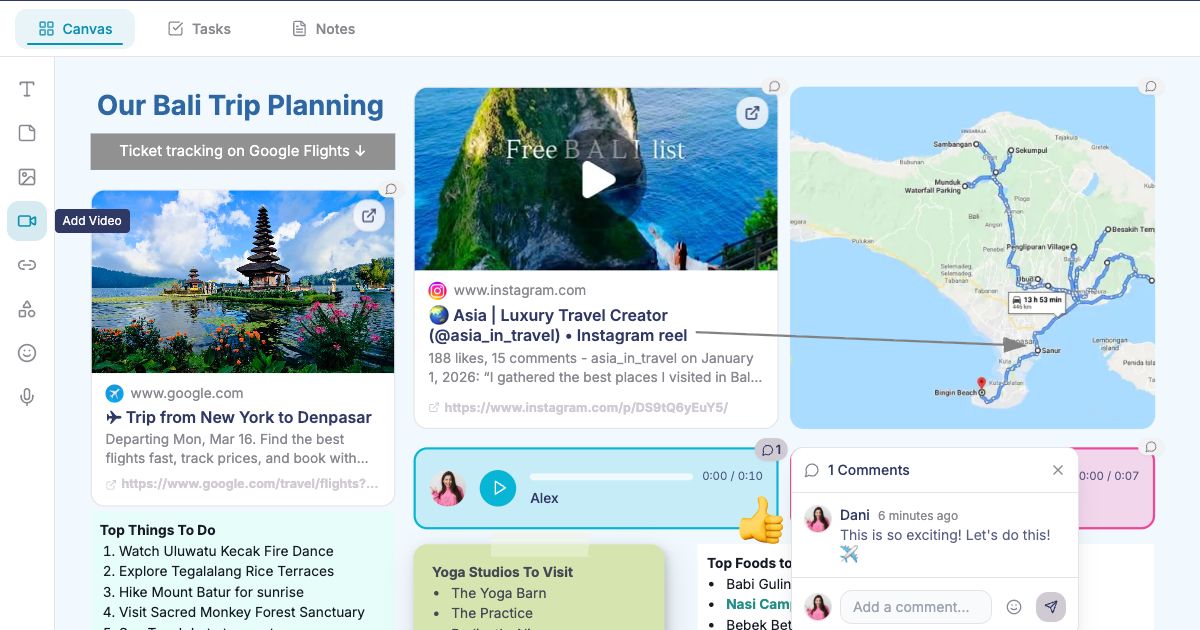Switch to the Tasks tab
Screen dimensions: 1200x630
click(x=198, y=28)
